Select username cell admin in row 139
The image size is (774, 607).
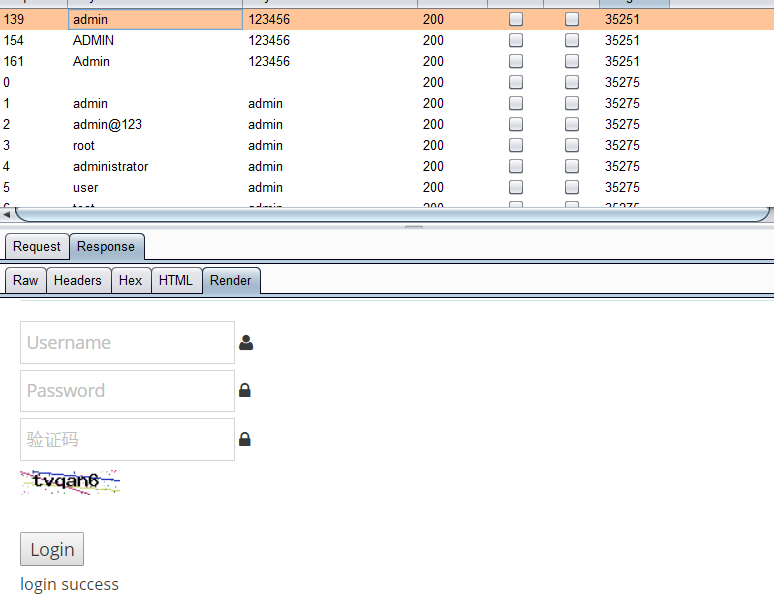click(155, 19)
